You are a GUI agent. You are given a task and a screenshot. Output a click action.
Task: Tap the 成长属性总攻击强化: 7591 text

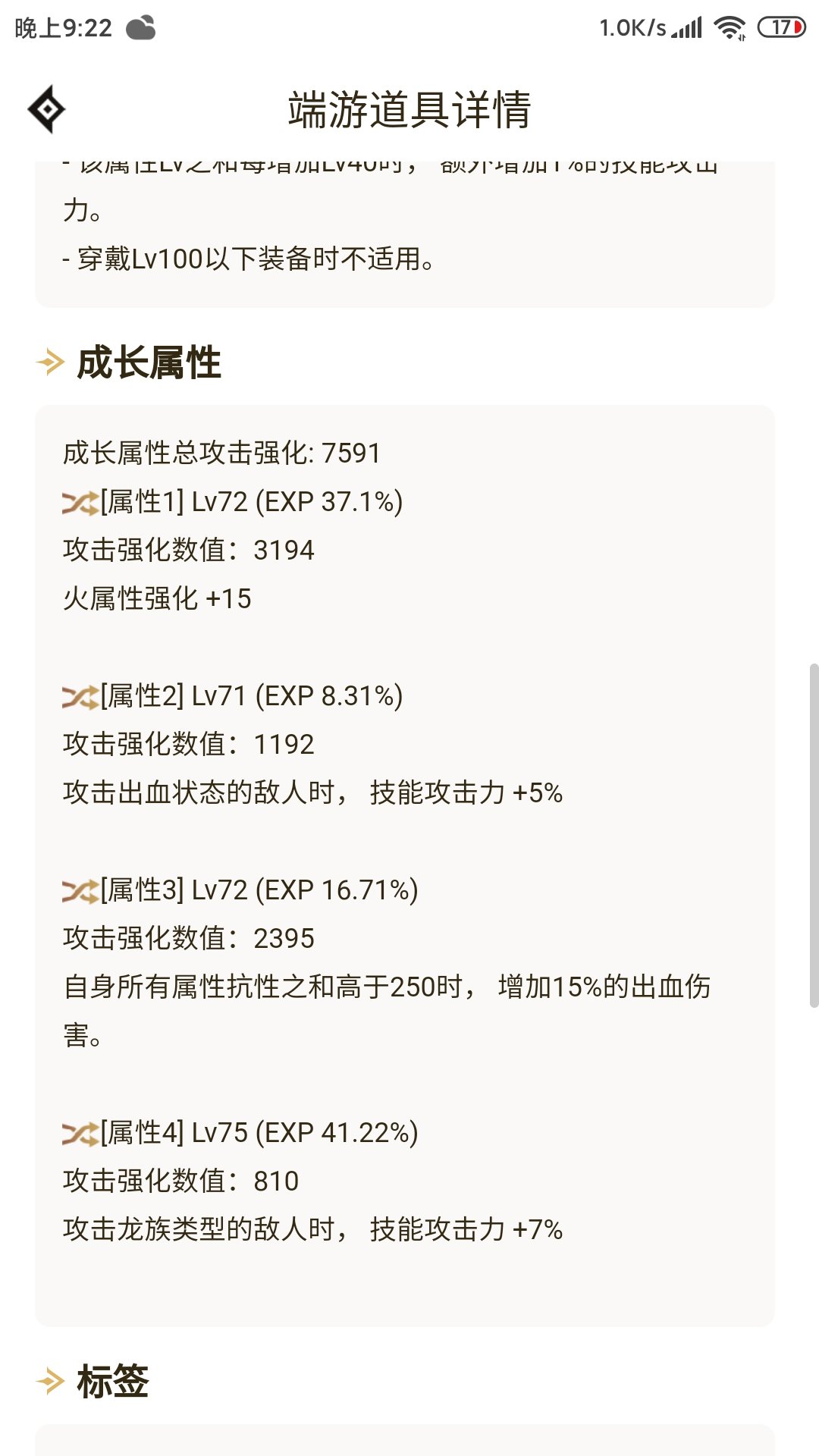(221, 453)
